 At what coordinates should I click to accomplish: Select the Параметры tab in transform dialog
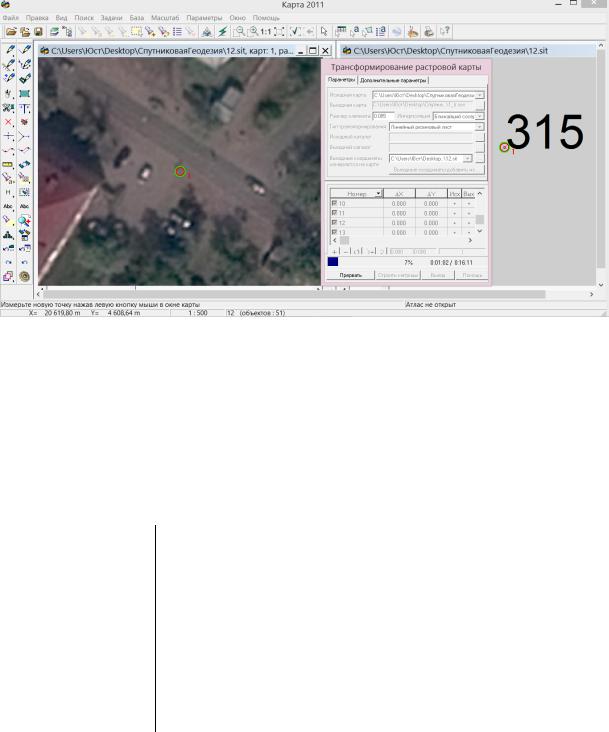341,80
